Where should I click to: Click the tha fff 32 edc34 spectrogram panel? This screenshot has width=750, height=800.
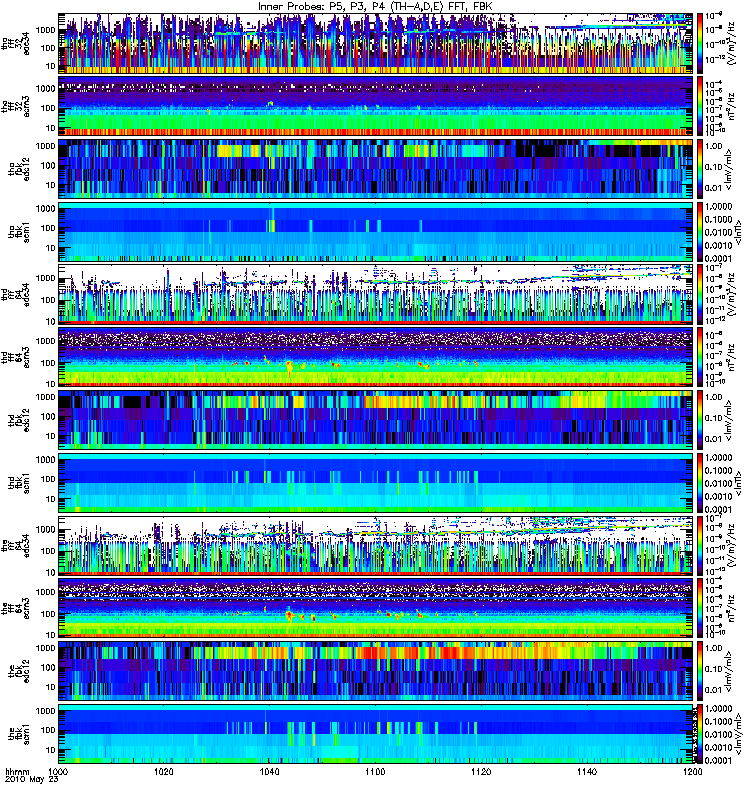(376, 43)
